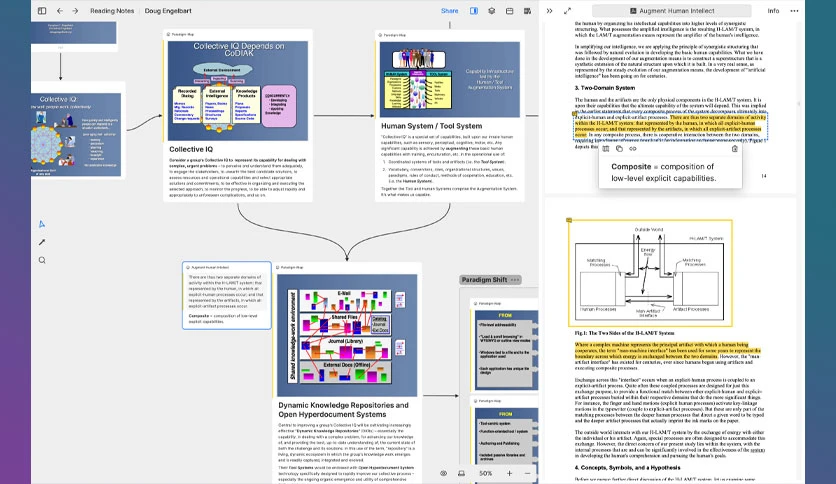The image size is (836, 484).
Task: Select the pointer cursor tool
Action: [x=42, y=224]
